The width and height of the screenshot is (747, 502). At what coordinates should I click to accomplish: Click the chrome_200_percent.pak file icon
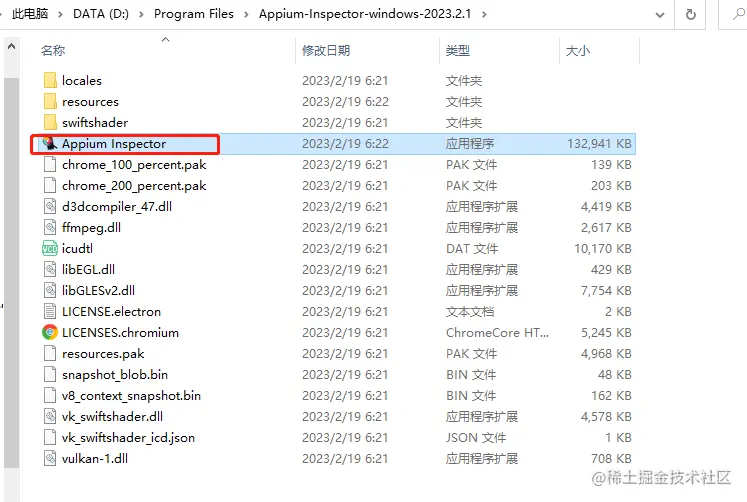tap(50, 185)
